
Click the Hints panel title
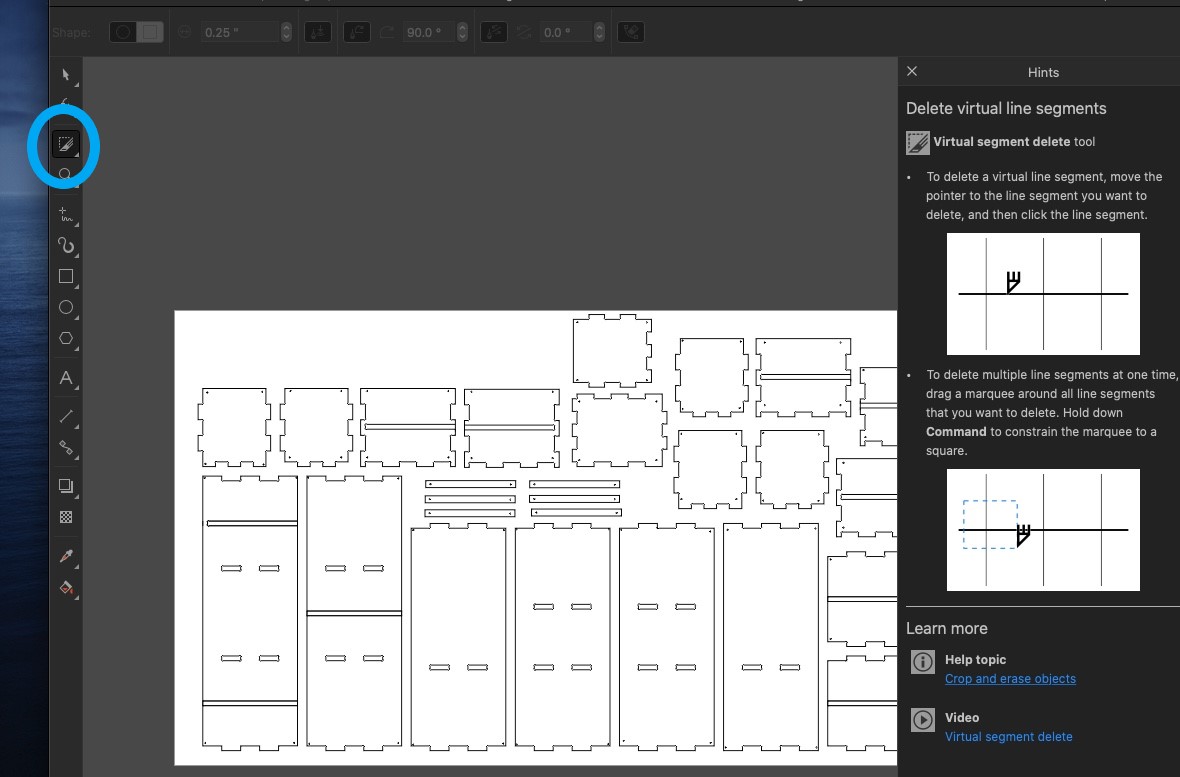1043,72
